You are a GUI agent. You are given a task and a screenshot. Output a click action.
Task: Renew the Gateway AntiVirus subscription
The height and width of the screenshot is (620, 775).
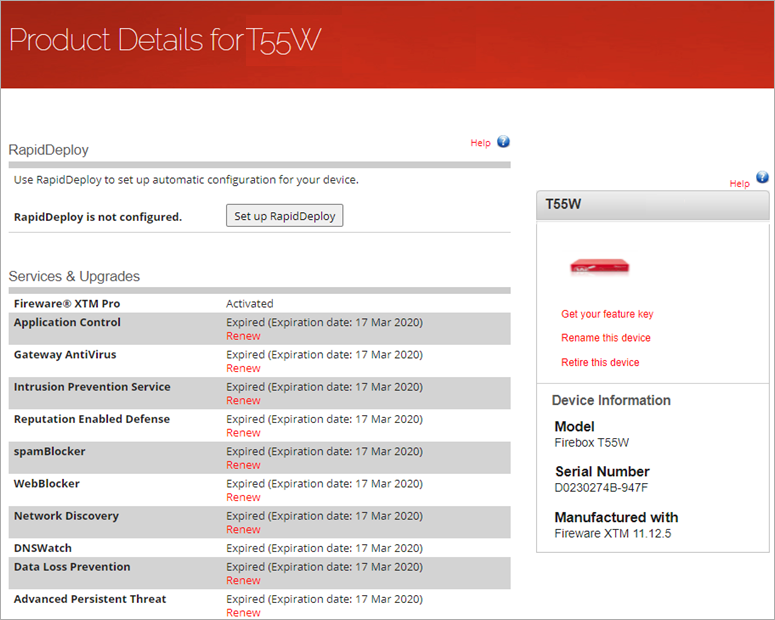click(x=243, y=368)
